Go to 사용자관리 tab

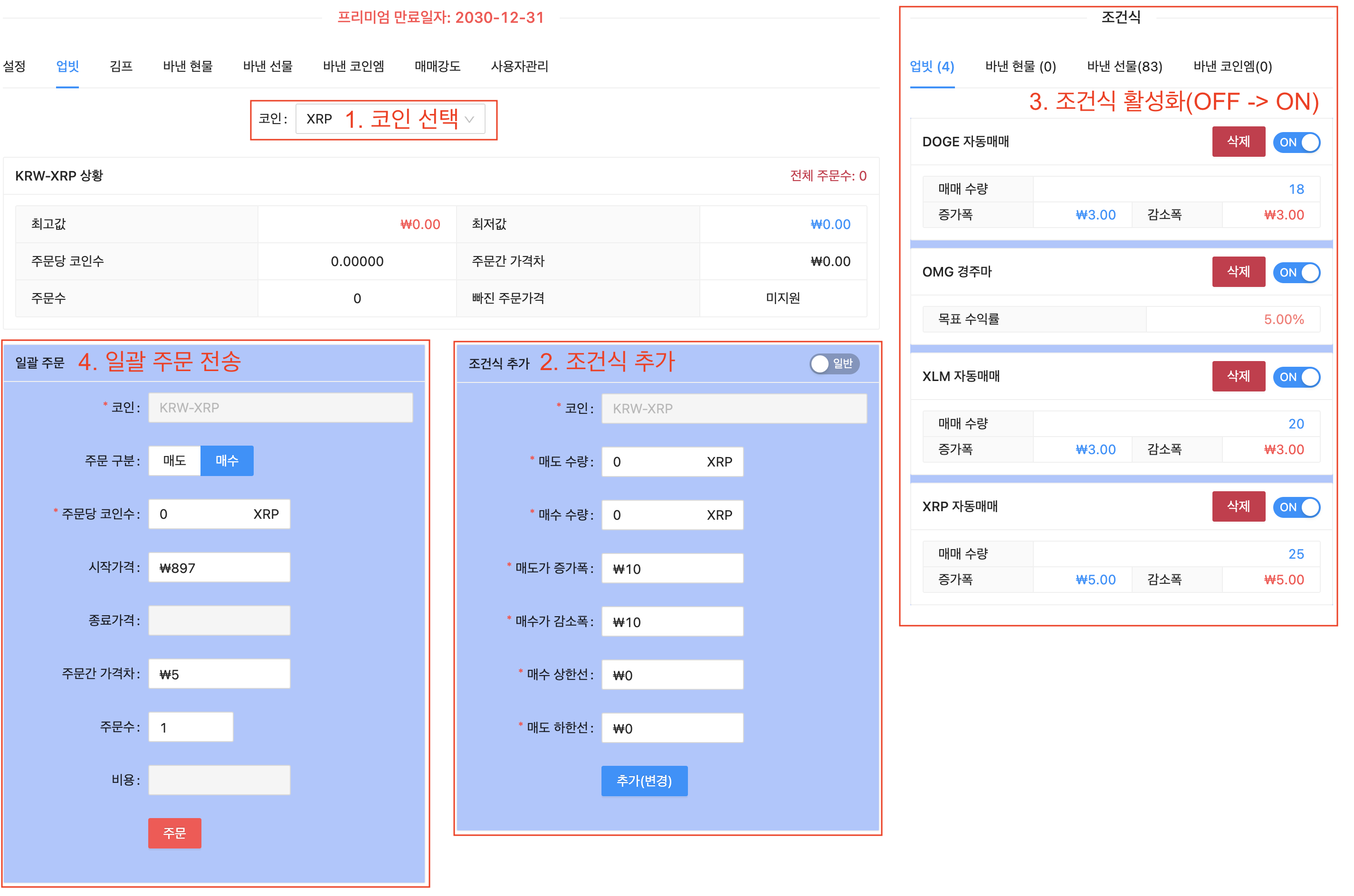[x=519, y=67]
